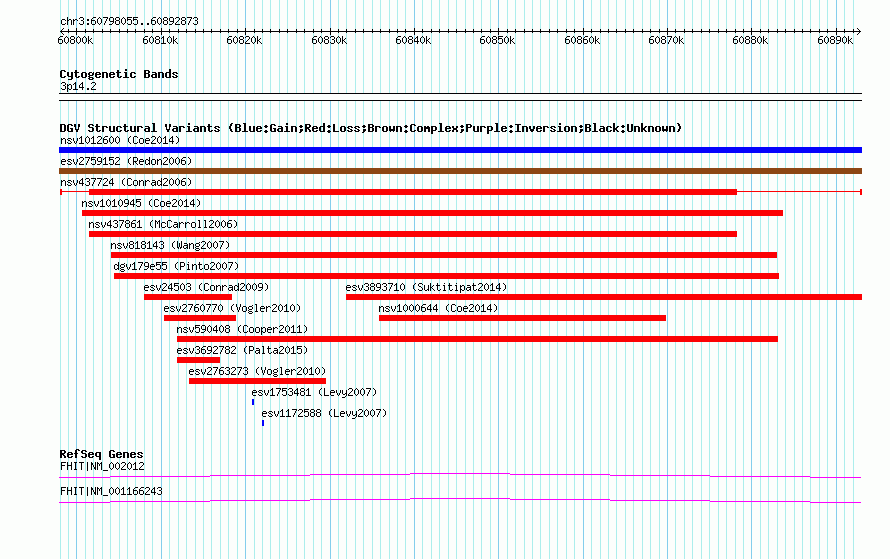The image size is (890, 559).
Task: Select the brown esv2759152 complex variant bar
Action: click(x=460, y=171)
